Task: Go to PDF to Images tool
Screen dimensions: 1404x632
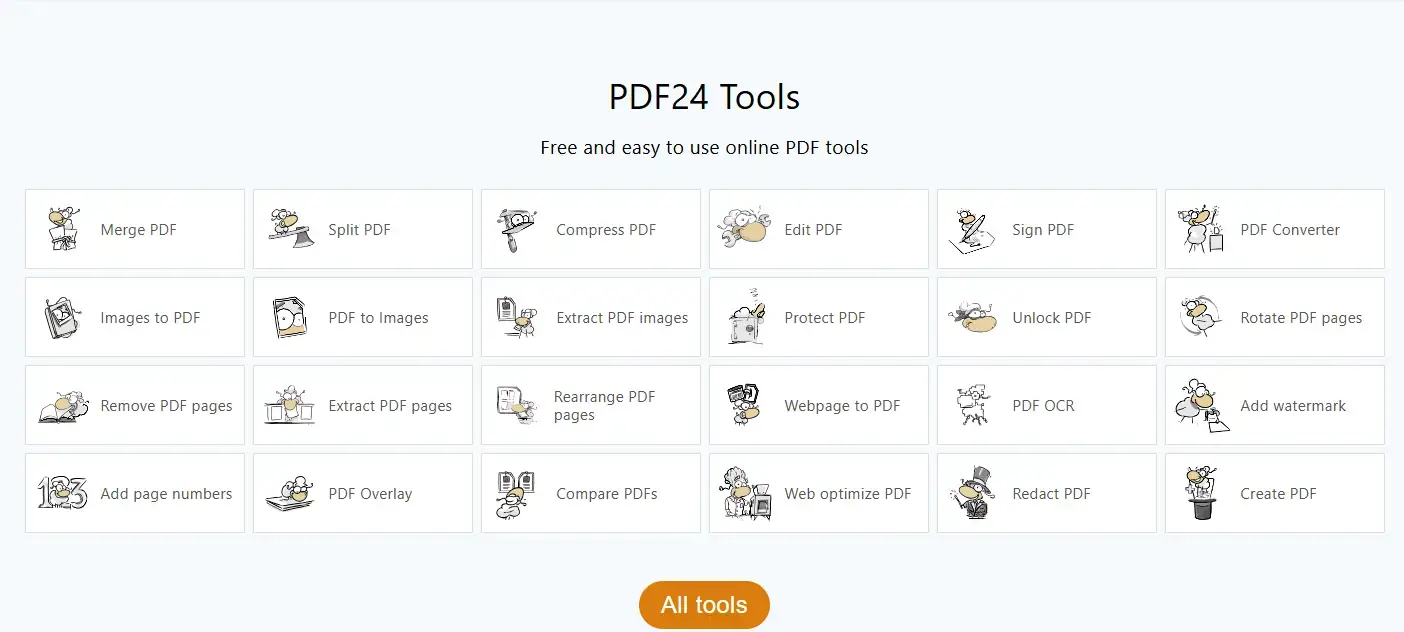Action: click(362, 318)
